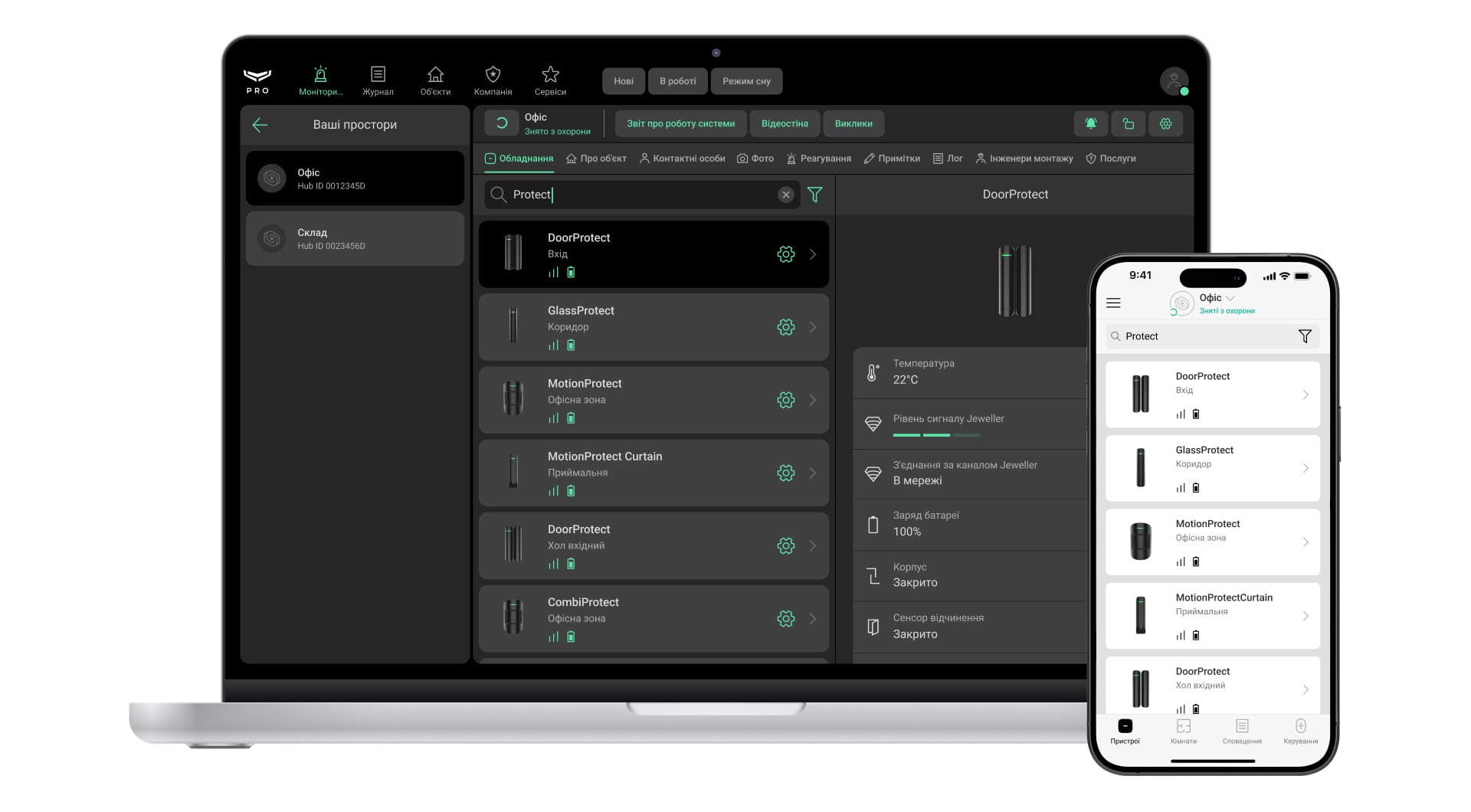Viewport: 1471px width, 812px height.
Task: Click back arrow in Ваші простори panel
Action: (x=260, y=125)
